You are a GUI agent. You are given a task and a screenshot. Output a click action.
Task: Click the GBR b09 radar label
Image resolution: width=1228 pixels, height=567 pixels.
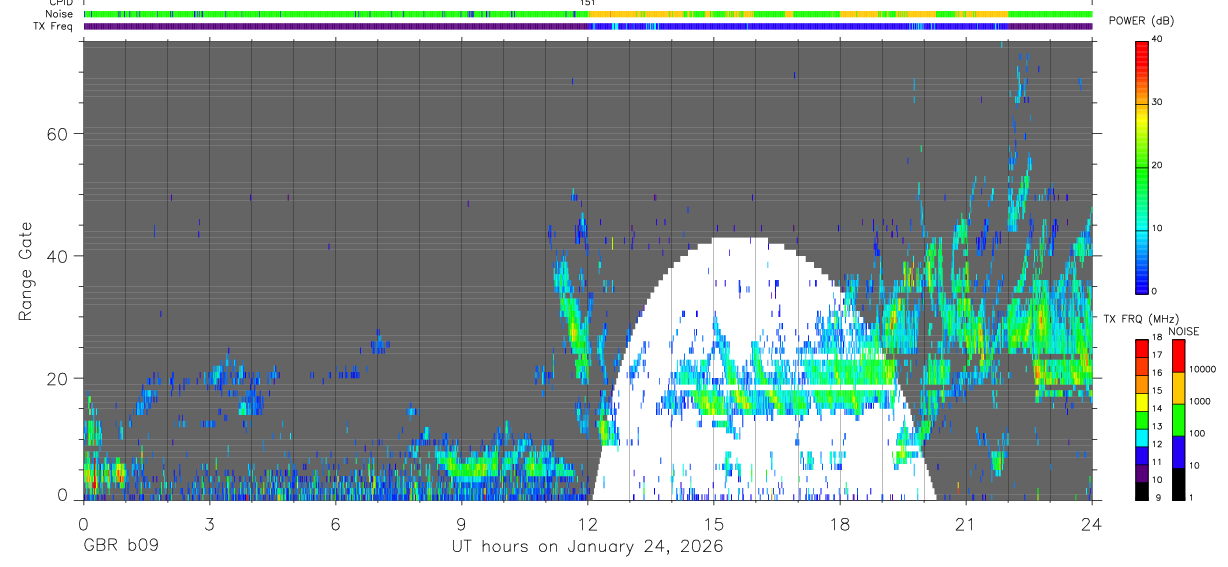(x=120, y=547)
